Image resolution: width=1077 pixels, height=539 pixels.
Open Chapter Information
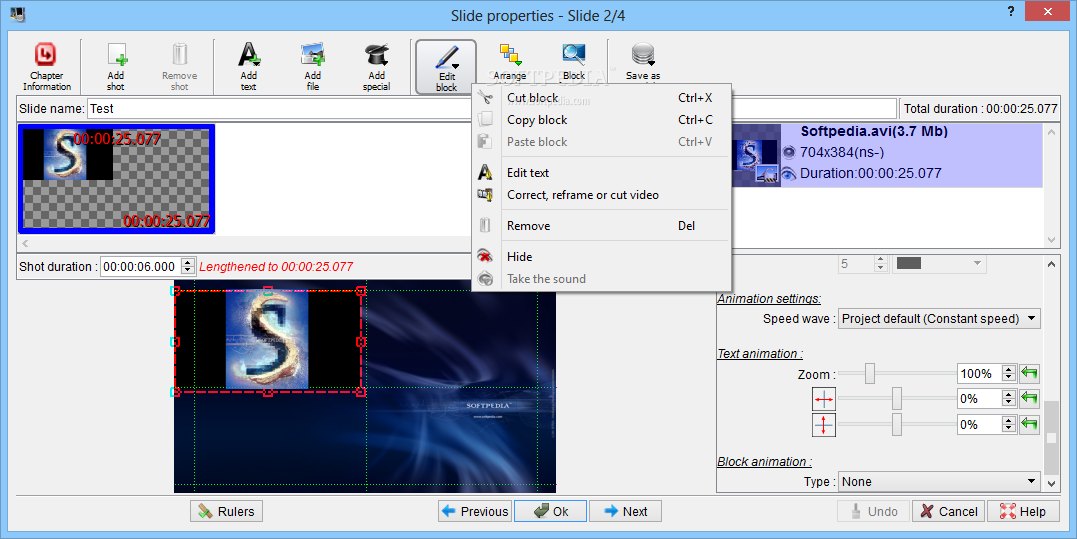tap(47, 67)
